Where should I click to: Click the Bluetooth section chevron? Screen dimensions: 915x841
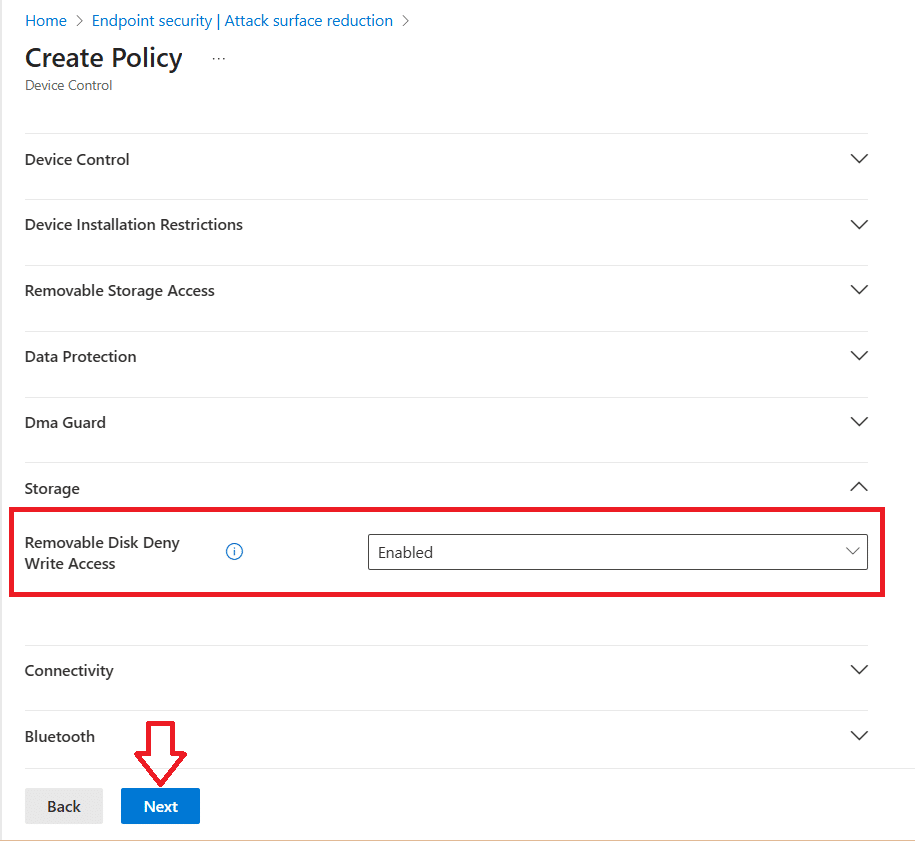point(858,736)
